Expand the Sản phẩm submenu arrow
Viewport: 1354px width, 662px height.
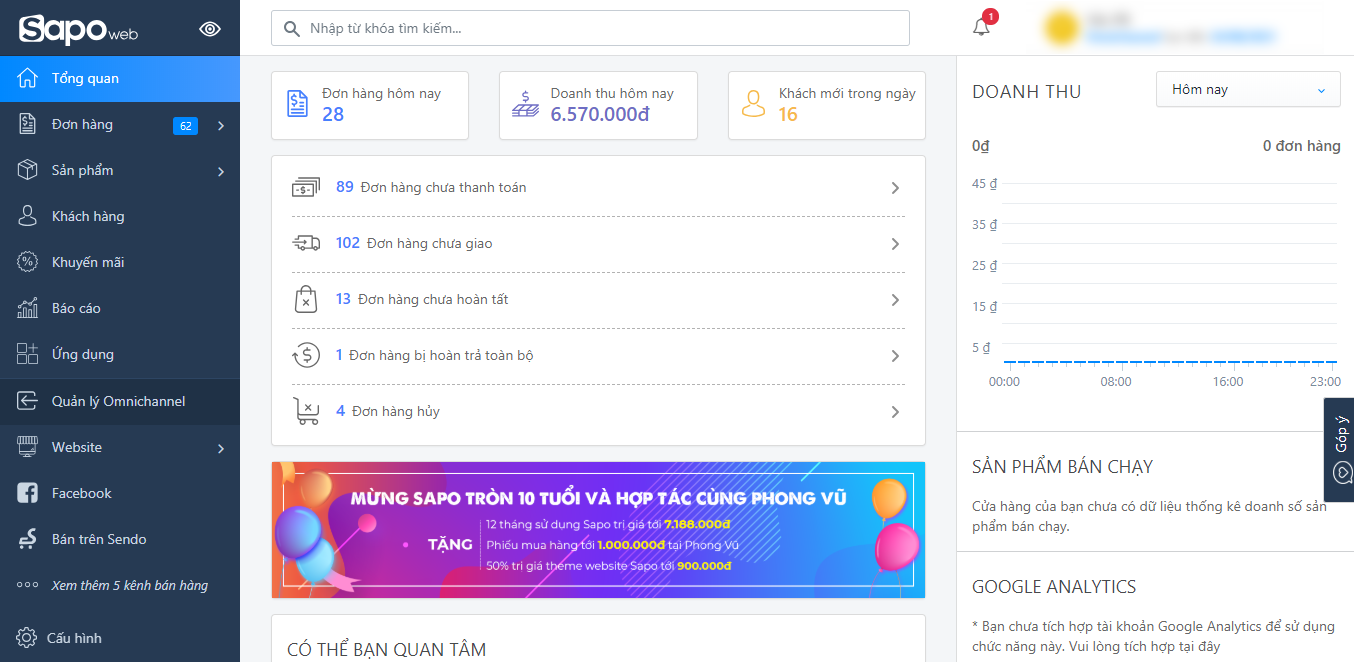221,171
